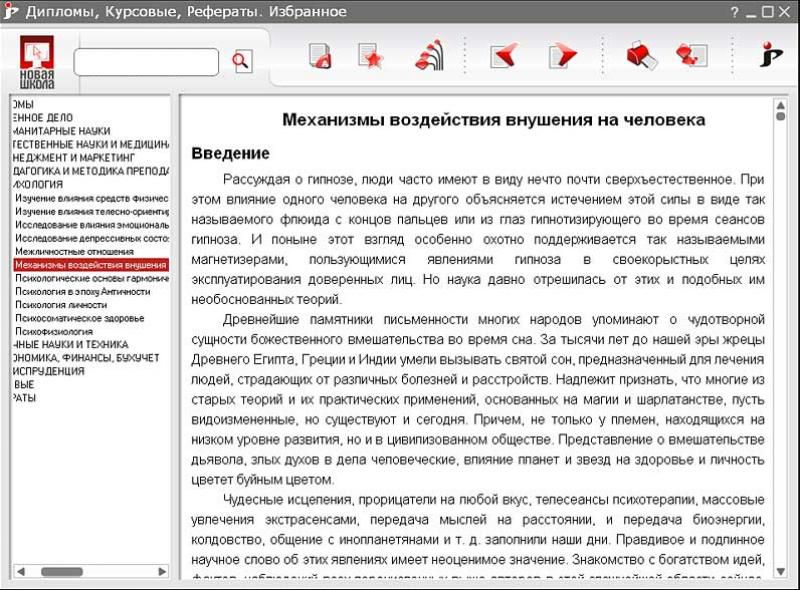The width and height of the screenshot is (800, 590).
Task: Open Психосоматическое здоровье entry
Action: (x=79, y=318)
